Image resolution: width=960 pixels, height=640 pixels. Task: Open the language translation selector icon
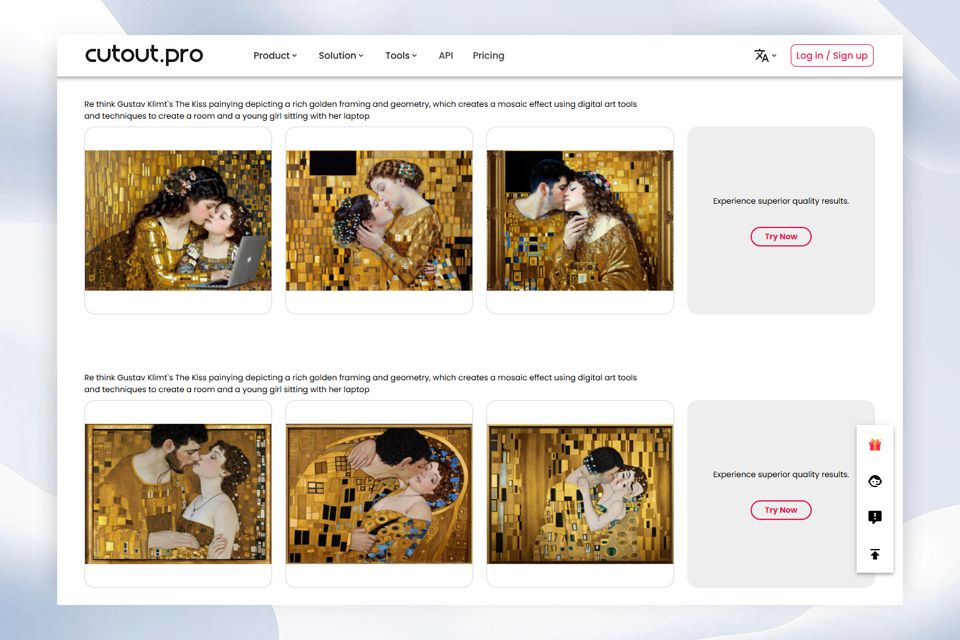click(765, 56)
